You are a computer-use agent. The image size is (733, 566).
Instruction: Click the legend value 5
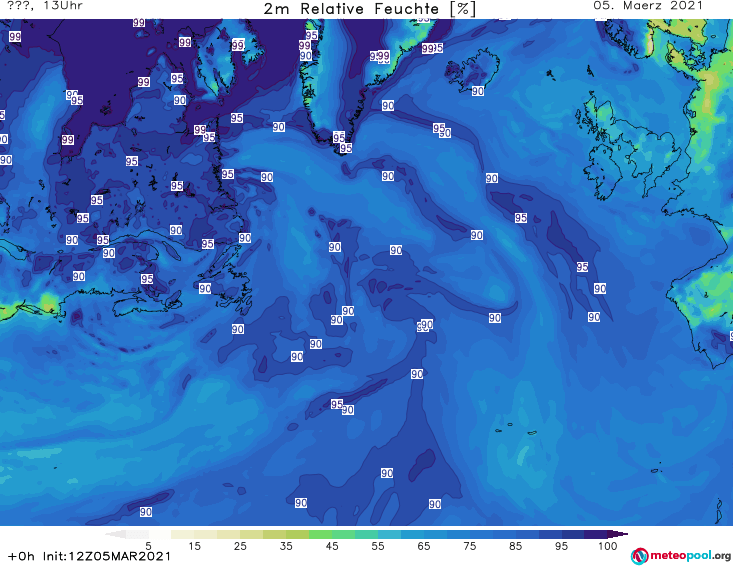[x=148, y=546]
